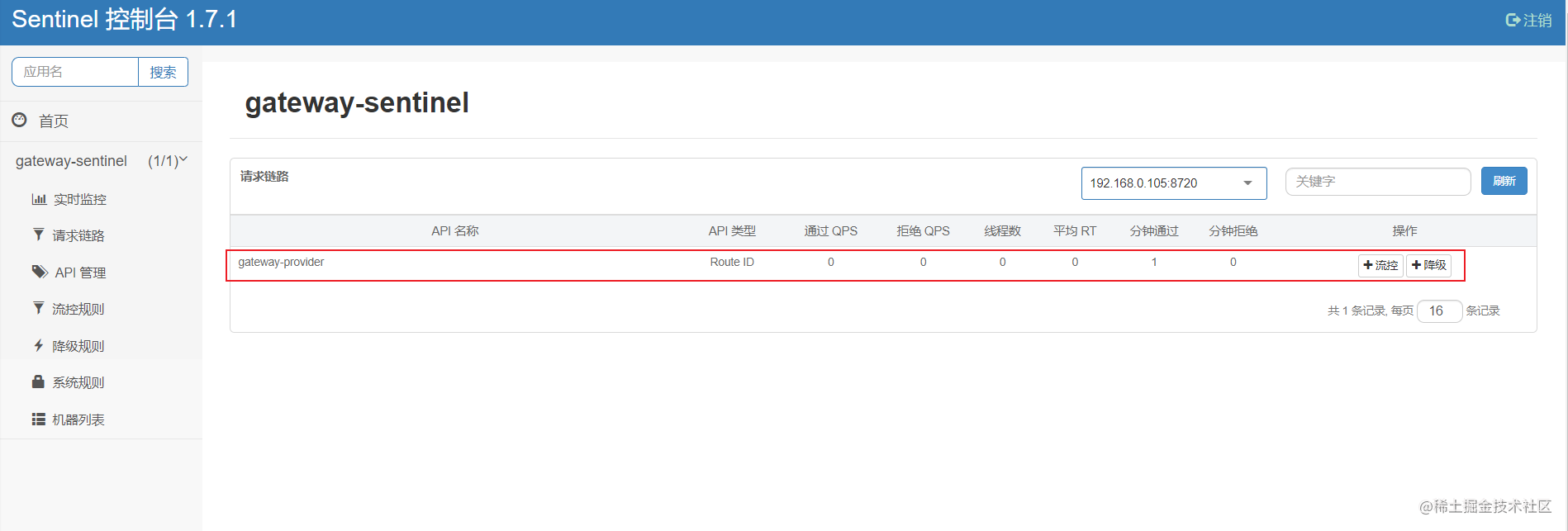Click gateway-provider API name cell
Viewport: 1568px width, 531px height.
coord(281,262)
